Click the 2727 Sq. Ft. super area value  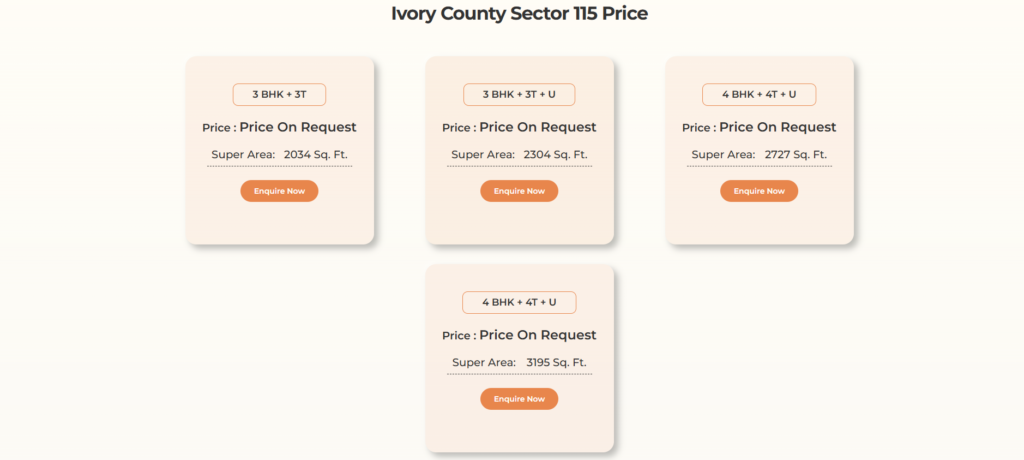coord(795,155)
